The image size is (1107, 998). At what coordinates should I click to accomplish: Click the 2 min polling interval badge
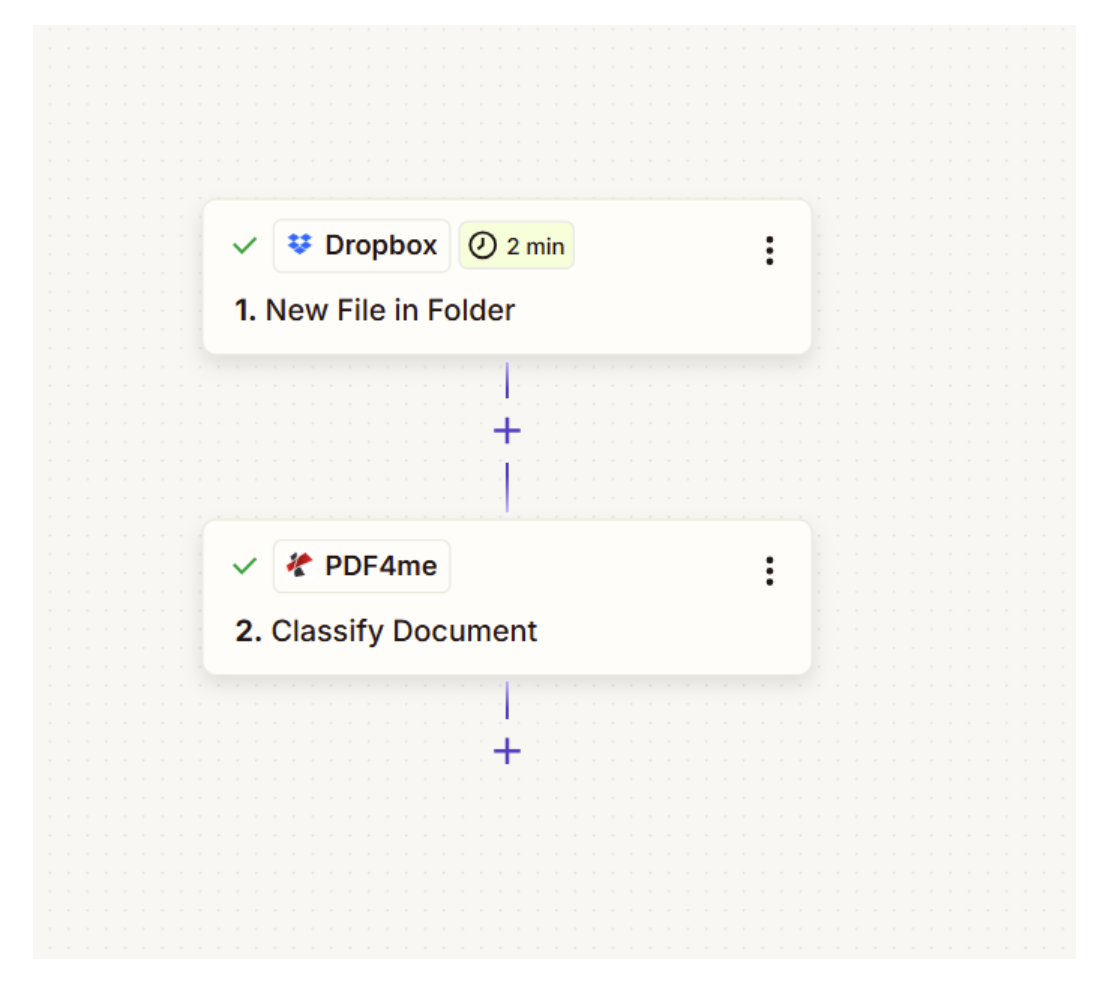516,245
